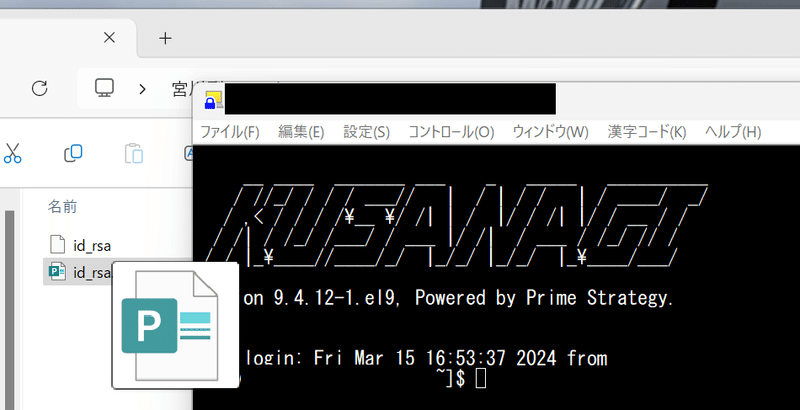
Task: Click the Paste clipboard icon in Explorer
Action: [x=134, y=153]
